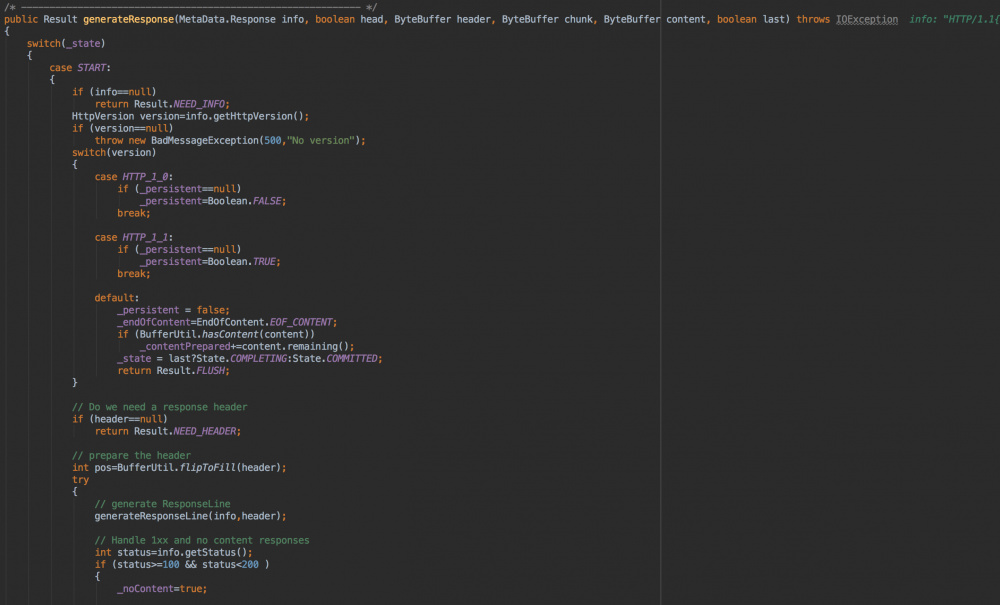Click the Boolean.FALSE assignment value
1000x605 pixels.
coord(246,201)
